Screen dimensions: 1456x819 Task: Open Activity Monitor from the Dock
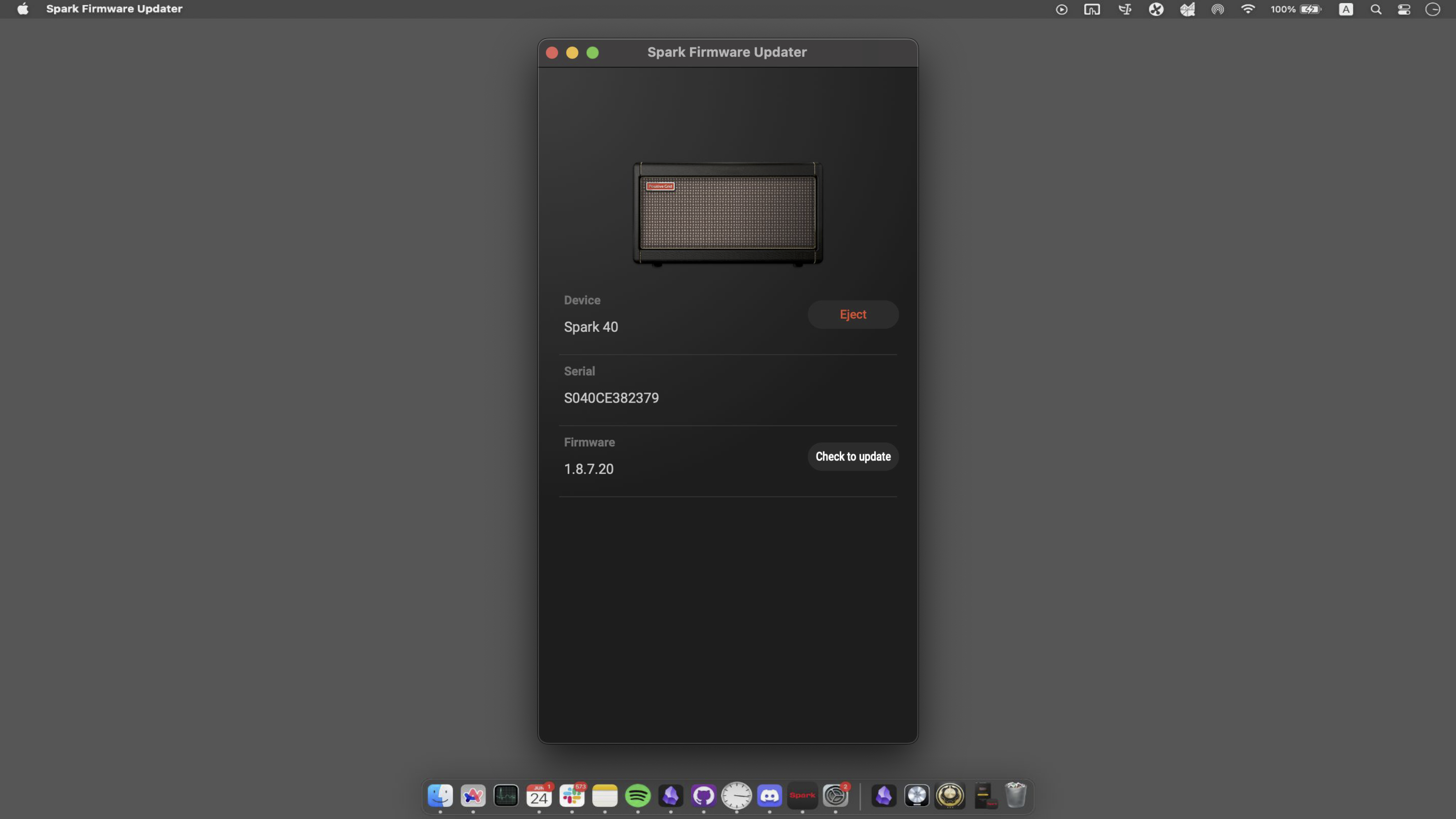point(506,796)
